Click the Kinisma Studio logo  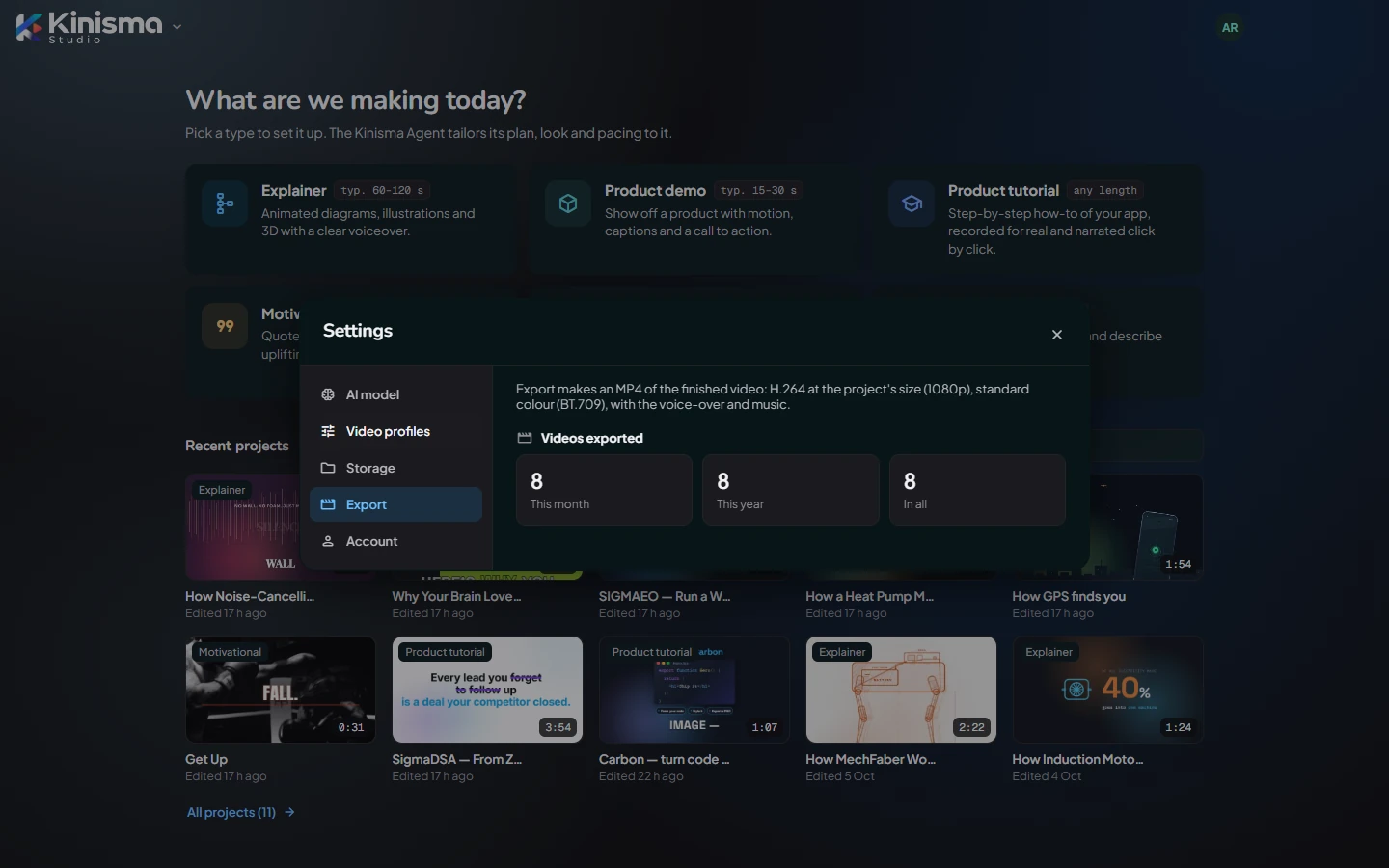(89, 27)
